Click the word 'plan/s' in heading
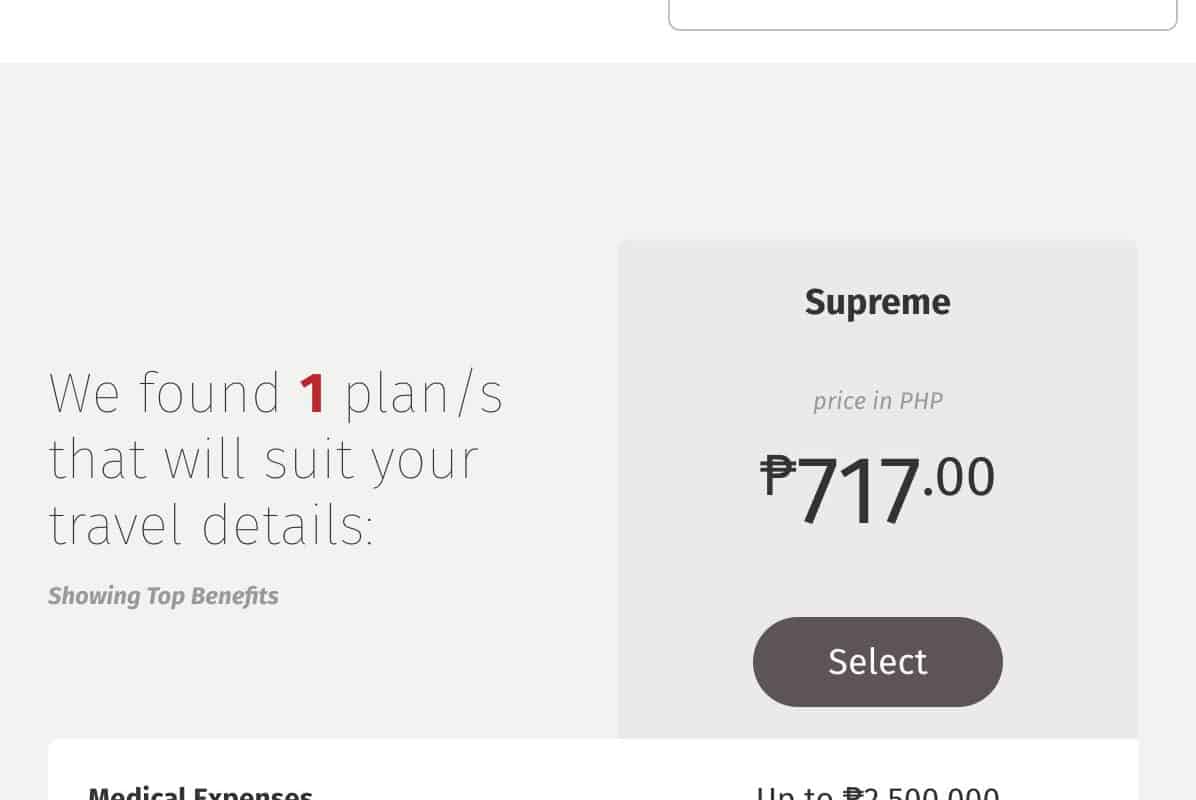 click(424, 393)
